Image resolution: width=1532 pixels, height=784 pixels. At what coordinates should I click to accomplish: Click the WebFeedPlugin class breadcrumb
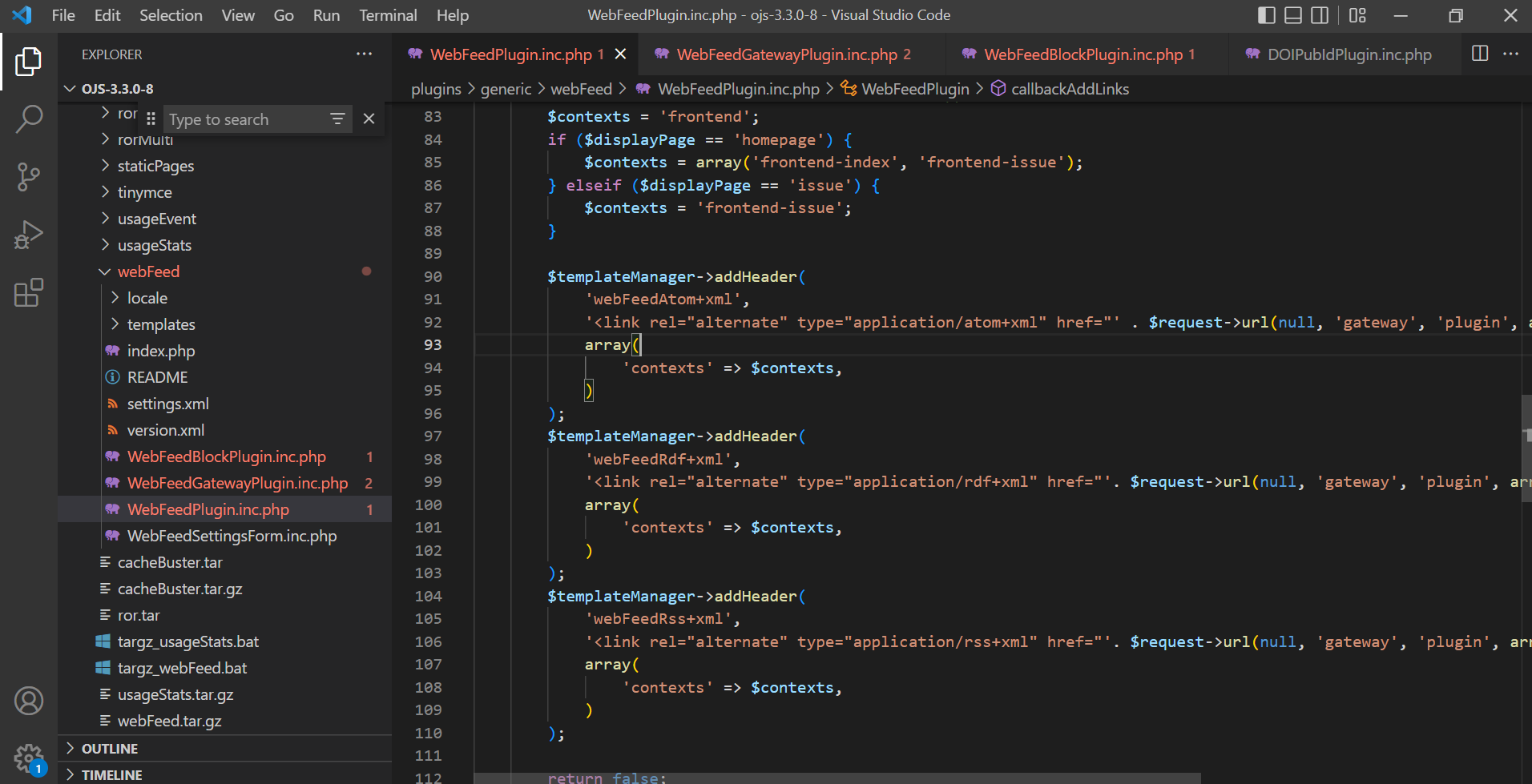(x=905, y=89)
